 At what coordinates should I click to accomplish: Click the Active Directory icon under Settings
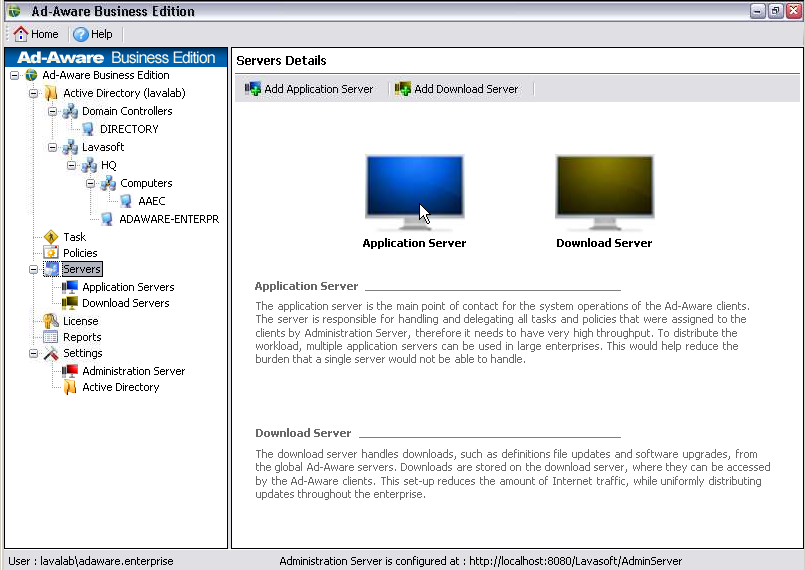pyautogui.click(x=70, y=387)
